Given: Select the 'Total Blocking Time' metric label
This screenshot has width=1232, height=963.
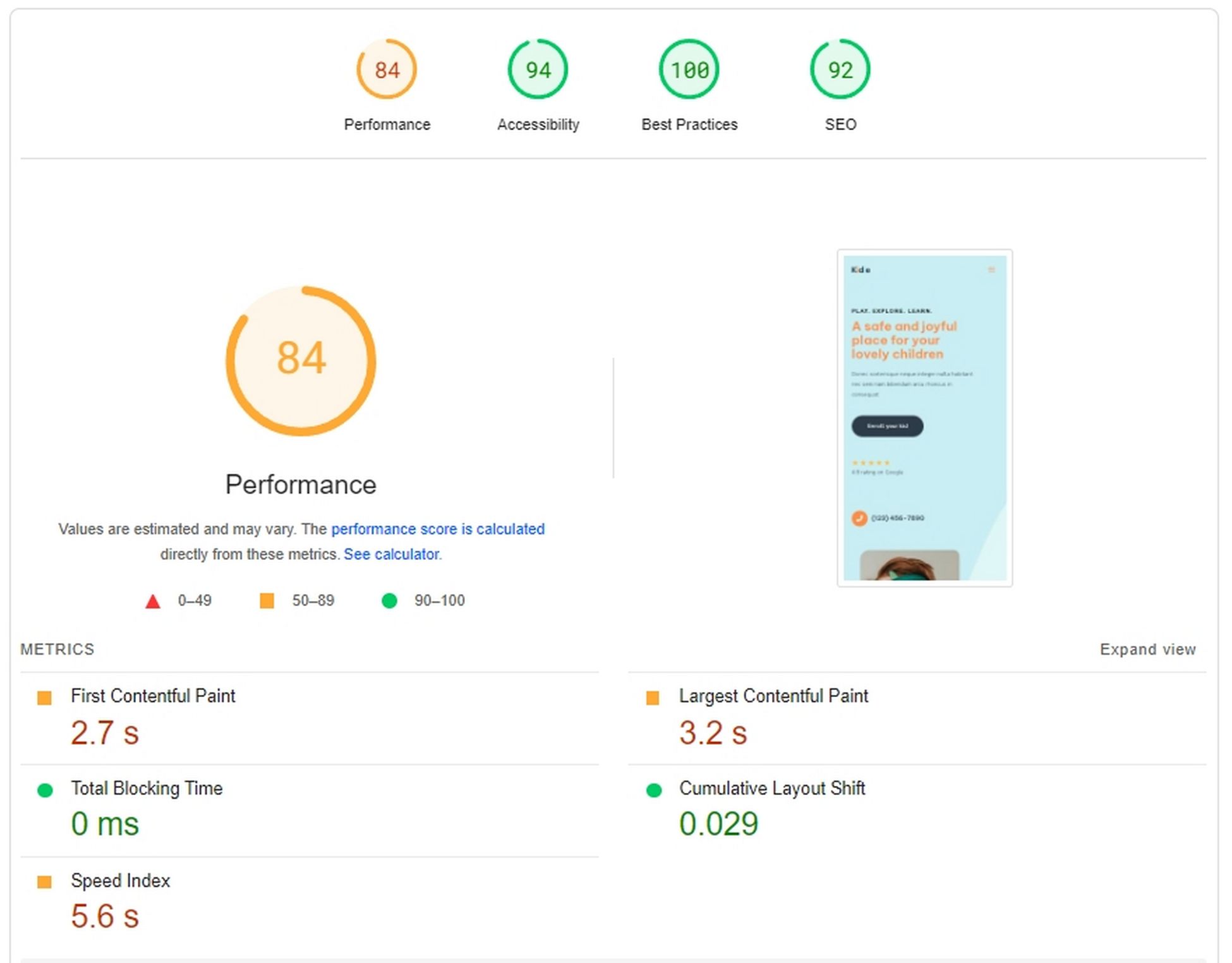Looking at the screenshot, I should [x=147, y=788].
